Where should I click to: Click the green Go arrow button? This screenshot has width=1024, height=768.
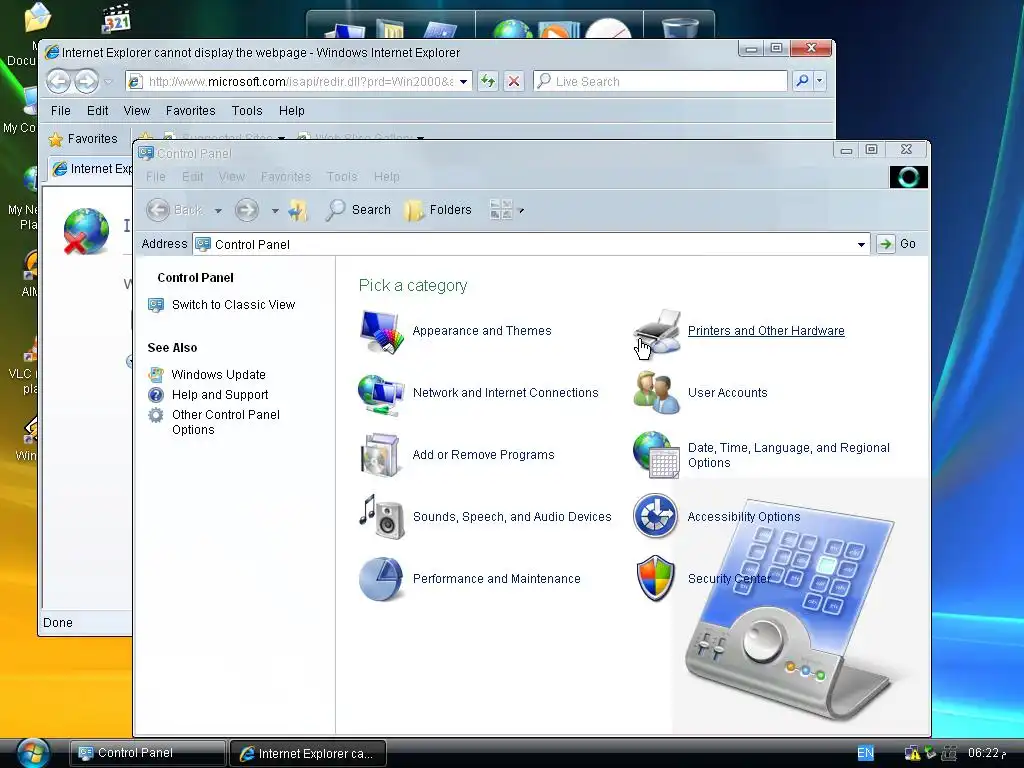[886, 244]
